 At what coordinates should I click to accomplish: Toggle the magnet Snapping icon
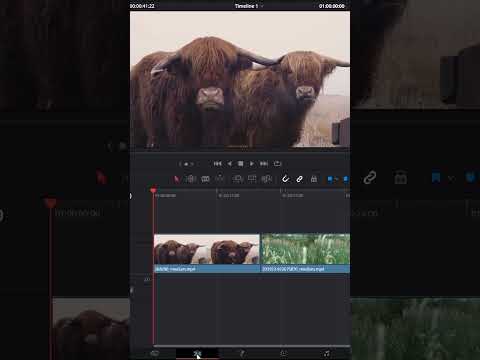point(285,179)
